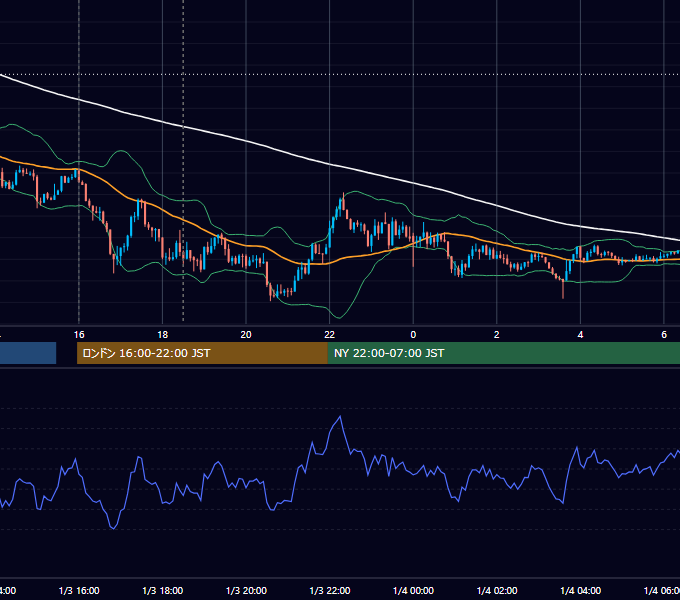Click the 4 hour axis label
The height and width of the screenshot is (600, 680).
coord(580,335)
